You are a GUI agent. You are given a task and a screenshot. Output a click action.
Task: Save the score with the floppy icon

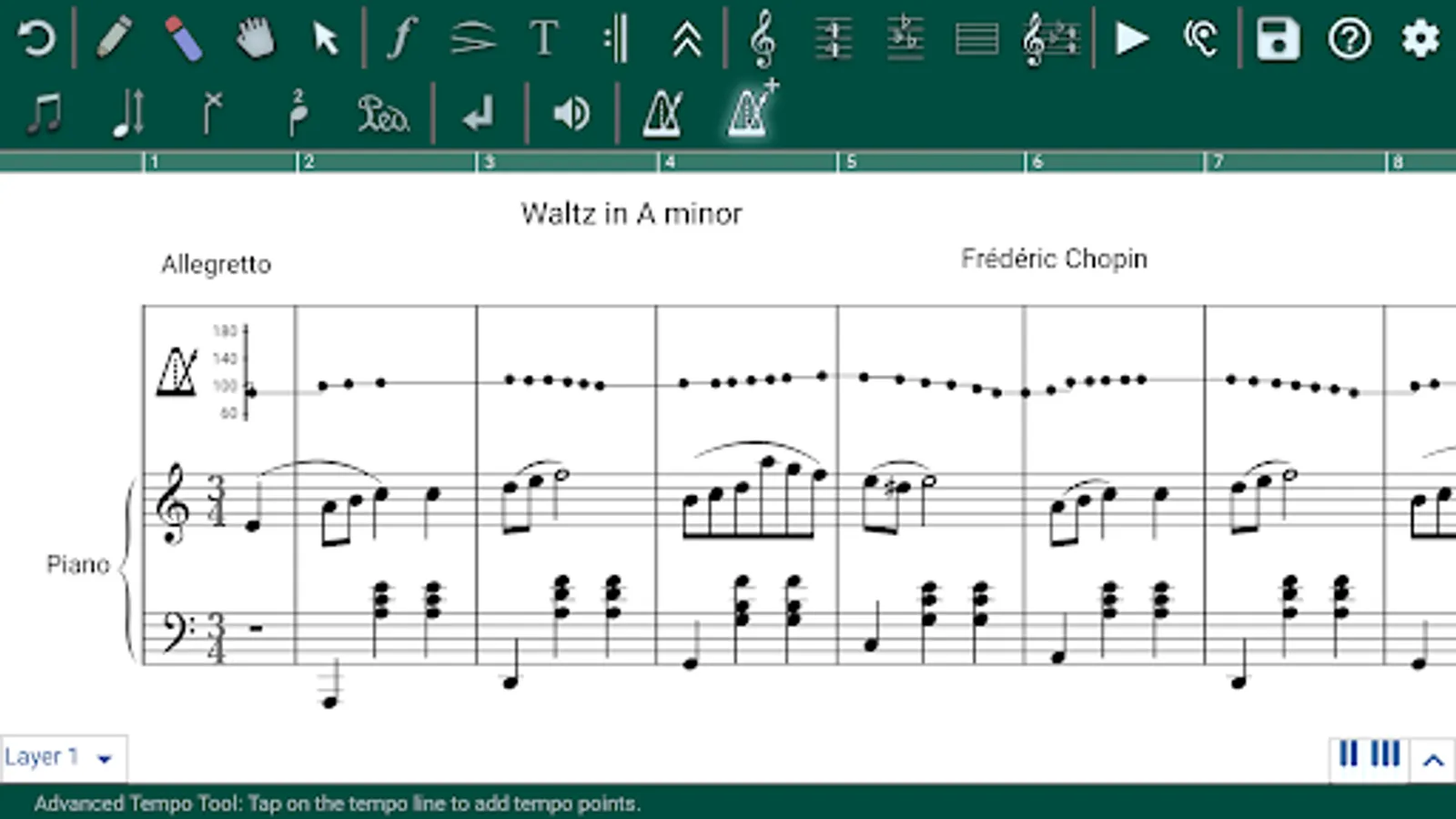click(1278, 38)
